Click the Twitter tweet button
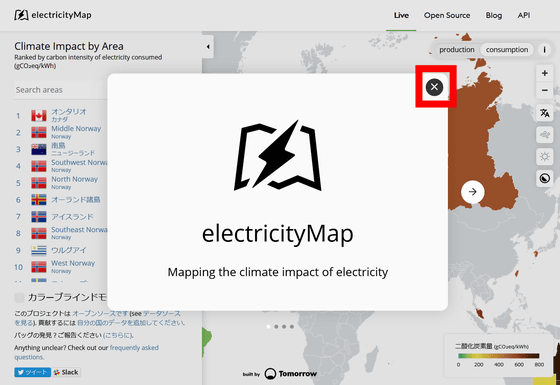Screen dimensions: 560x385 pyautogui.click(x=32, y=372)
